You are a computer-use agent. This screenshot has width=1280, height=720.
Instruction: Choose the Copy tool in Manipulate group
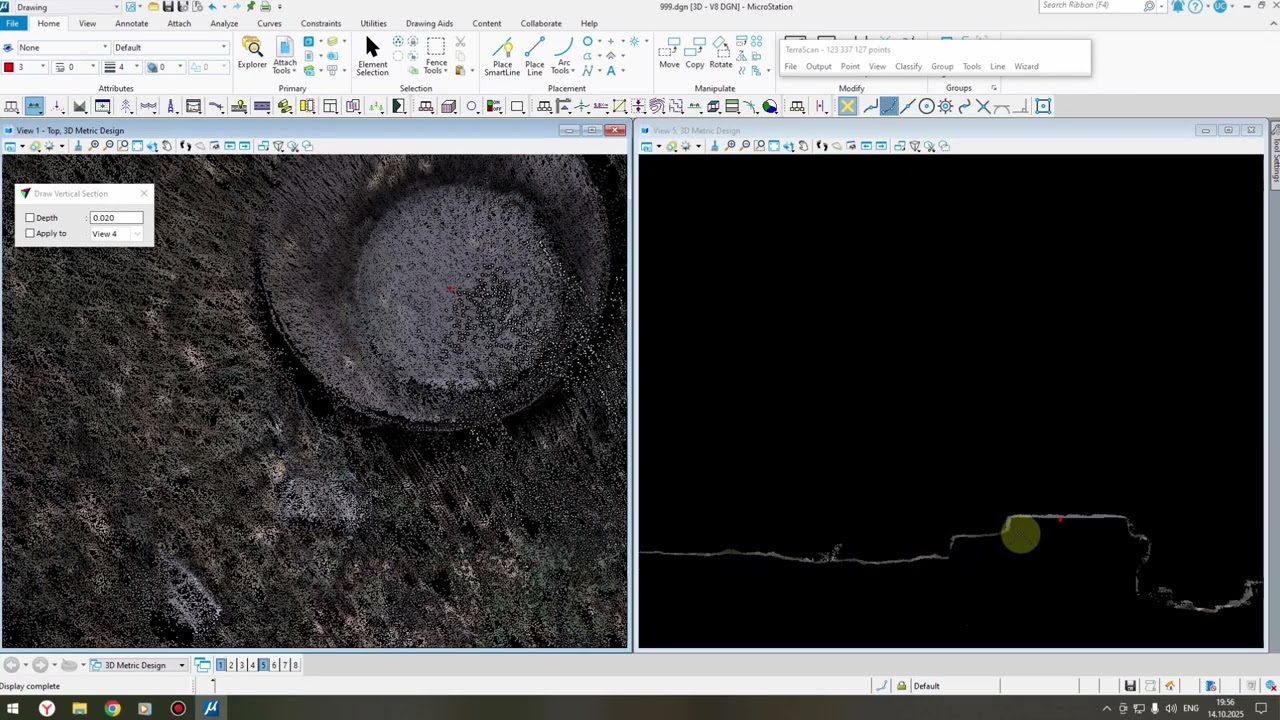(x=695, y=53)
